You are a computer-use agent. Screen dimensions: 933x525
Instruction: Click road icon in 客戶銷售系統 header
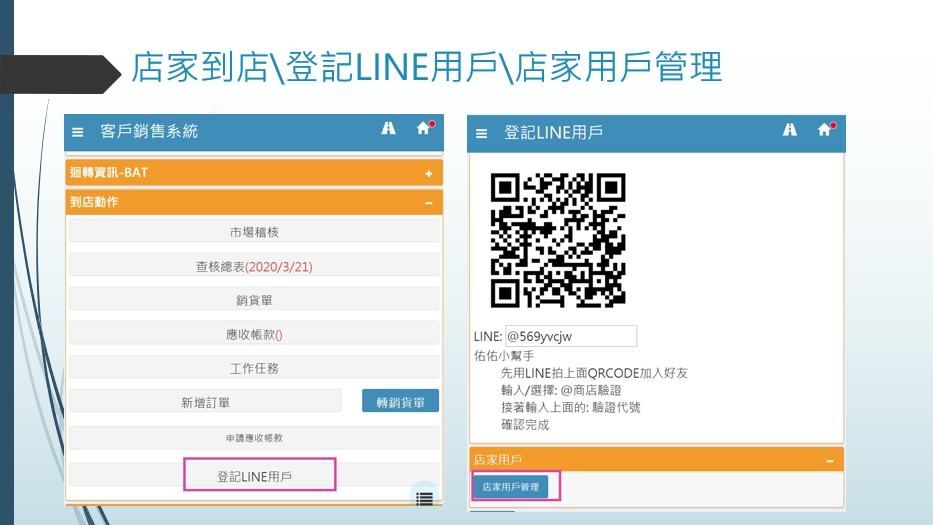(x=388, y=129)
